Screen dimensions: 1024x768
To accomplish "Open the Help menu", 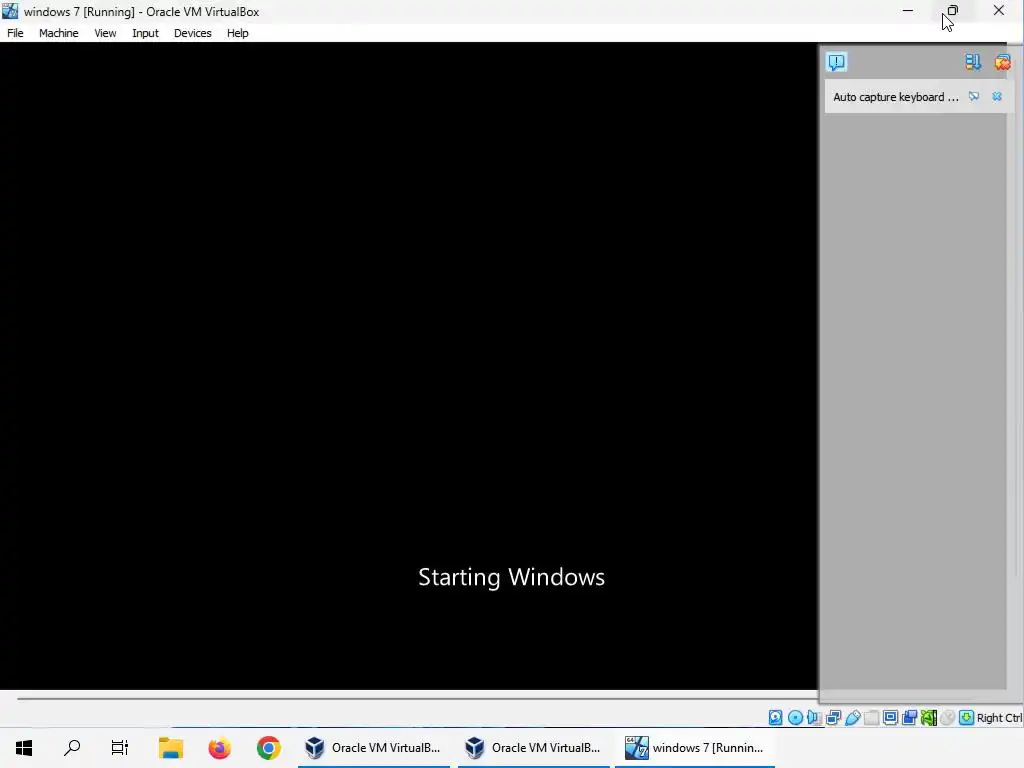I will coord(237,33).
